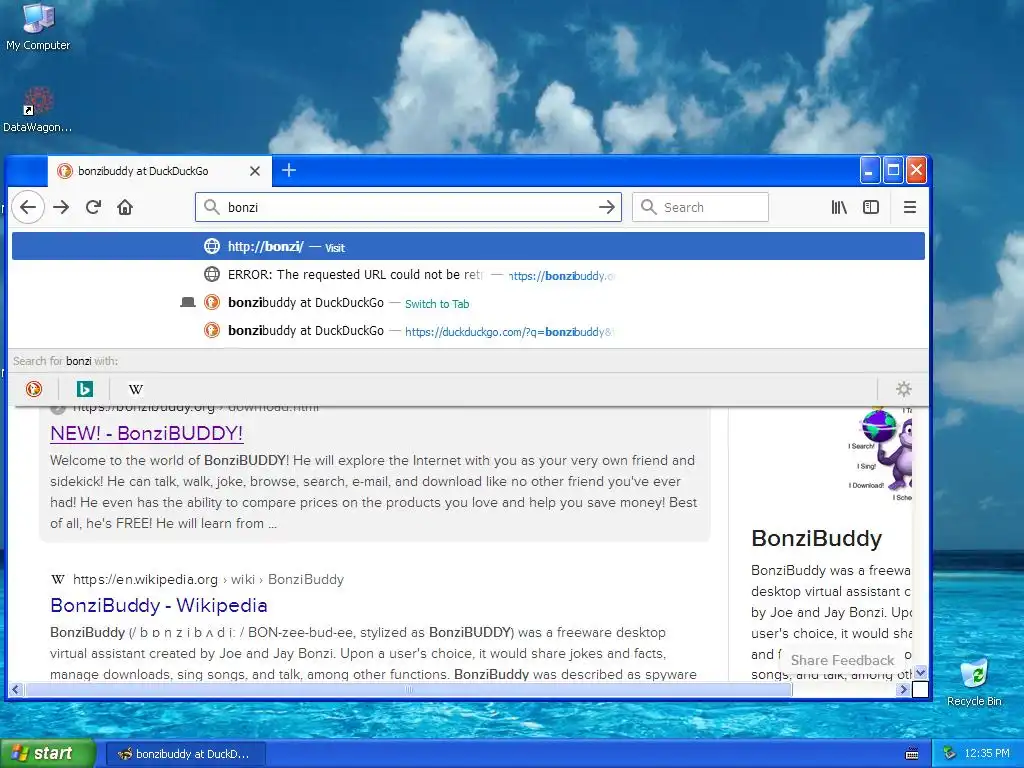1024x768 pixels.
Task: Select the My Computer desktop icon
Action: (x=38, y=27)
